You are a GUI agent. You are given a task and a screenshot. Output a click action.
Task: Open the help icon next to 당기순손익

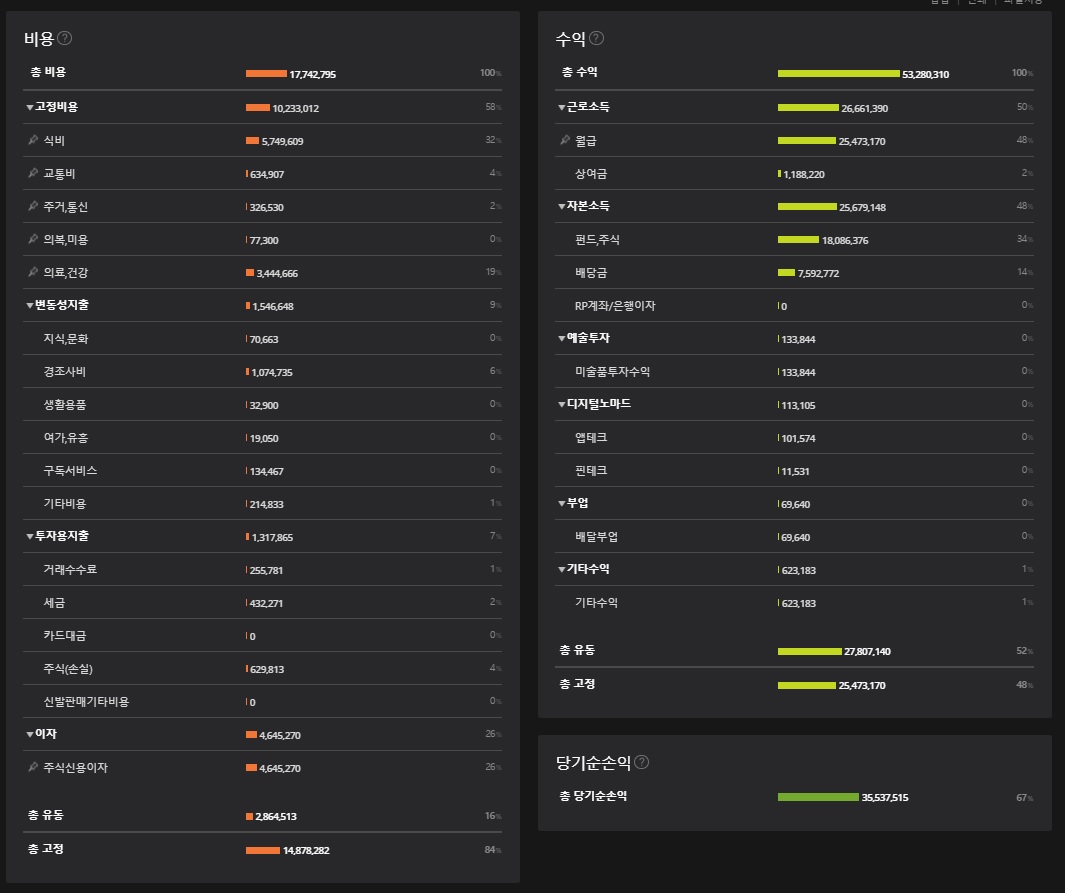(x=641, y=762)
